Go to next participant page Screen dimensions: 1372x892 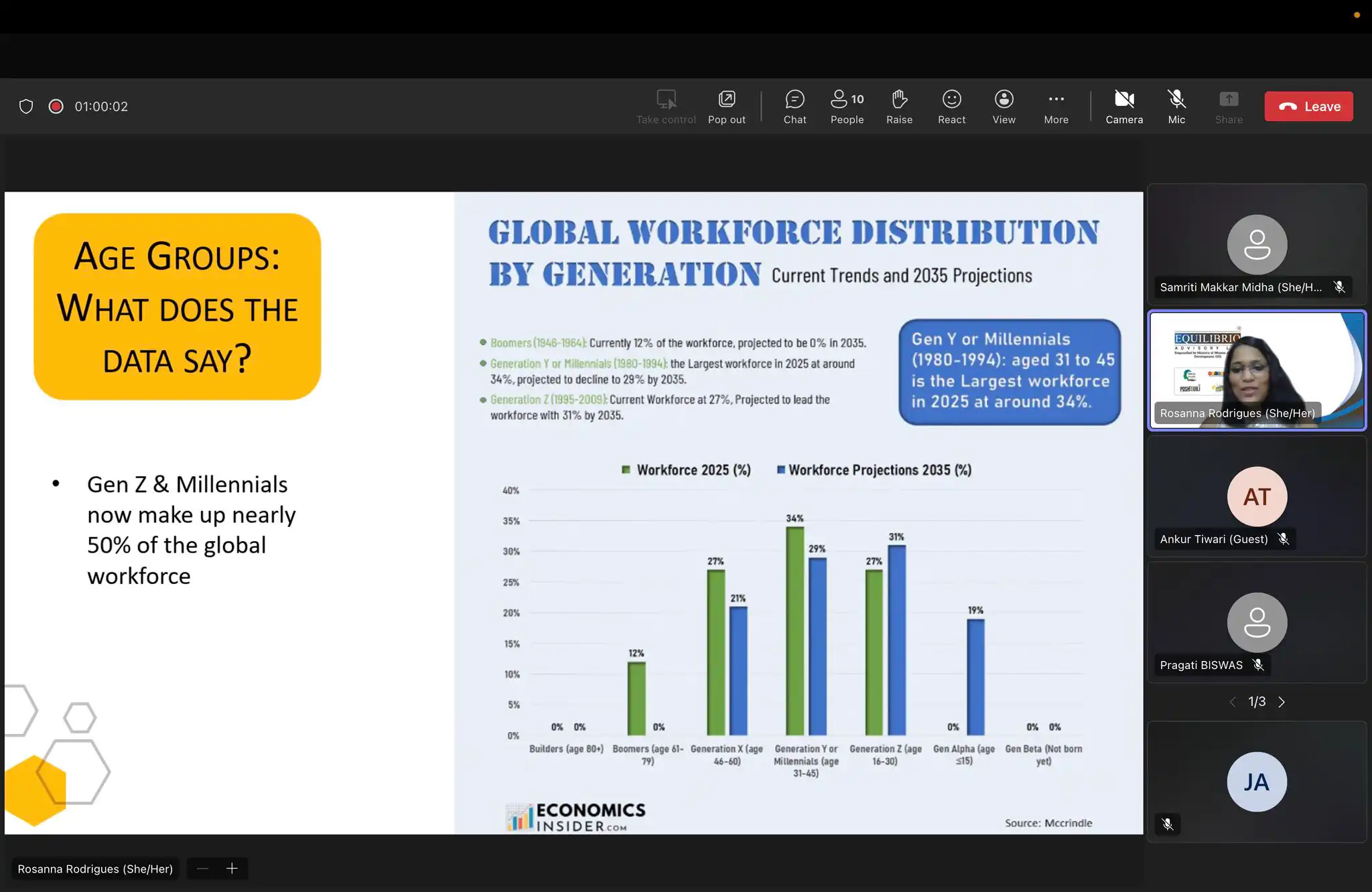(1282, 702)
